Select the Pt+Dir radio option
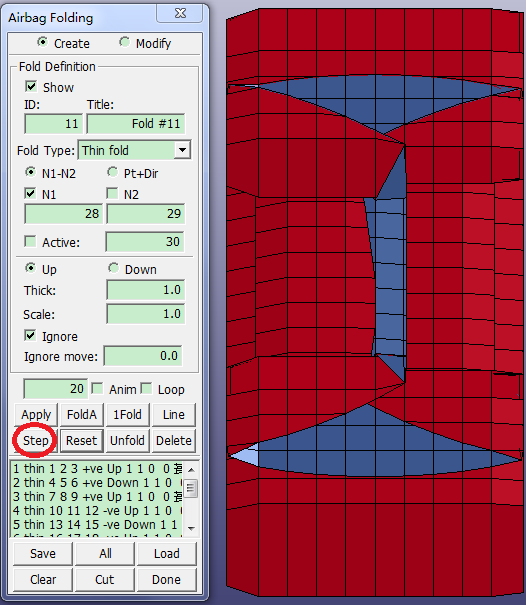This screenshot has height=605, width=526. pos(112,172)
